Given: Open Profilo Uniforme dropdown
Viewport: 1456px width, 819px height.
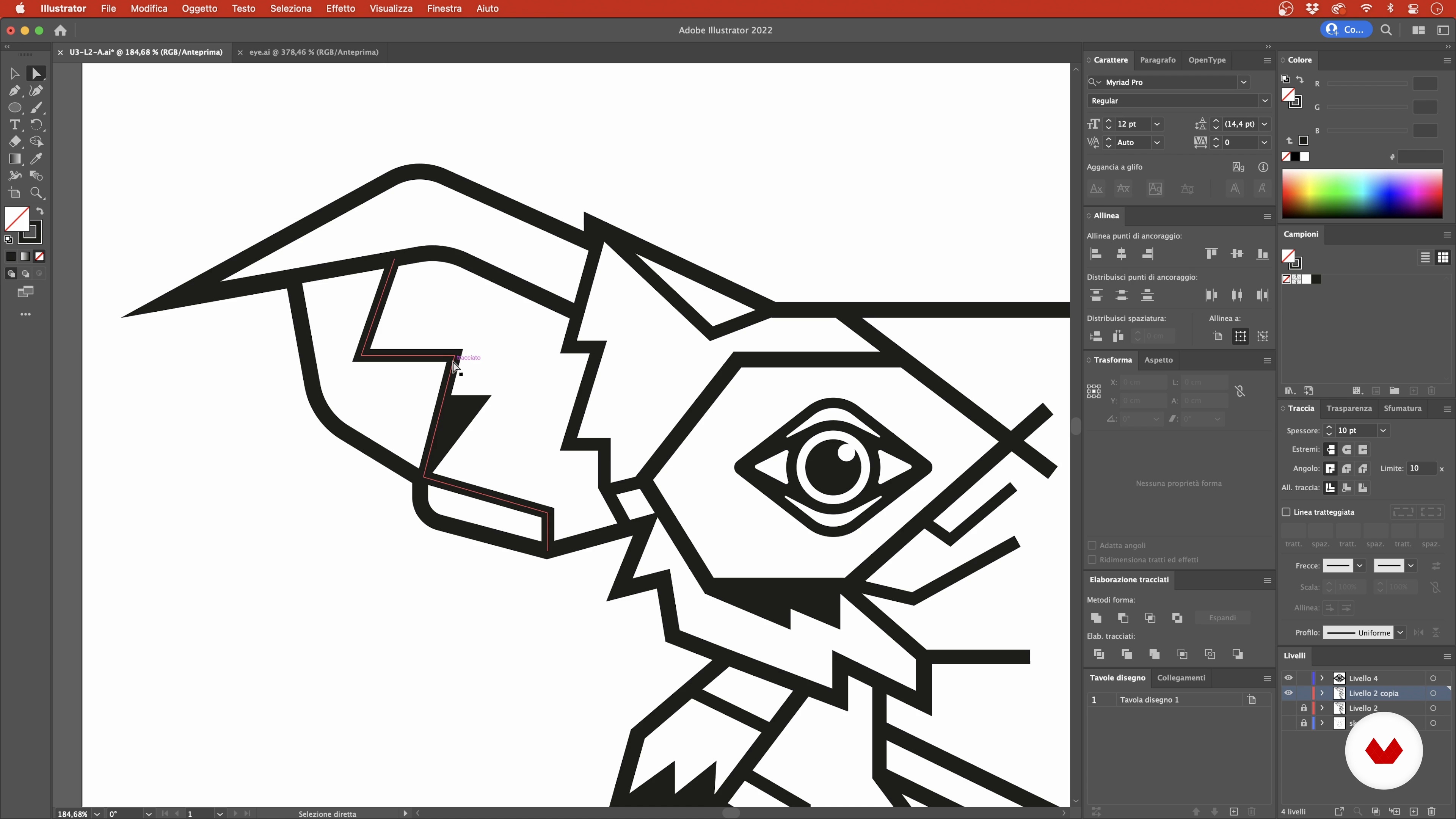Looking at the screenshot, I should (x=1400, y=632).
